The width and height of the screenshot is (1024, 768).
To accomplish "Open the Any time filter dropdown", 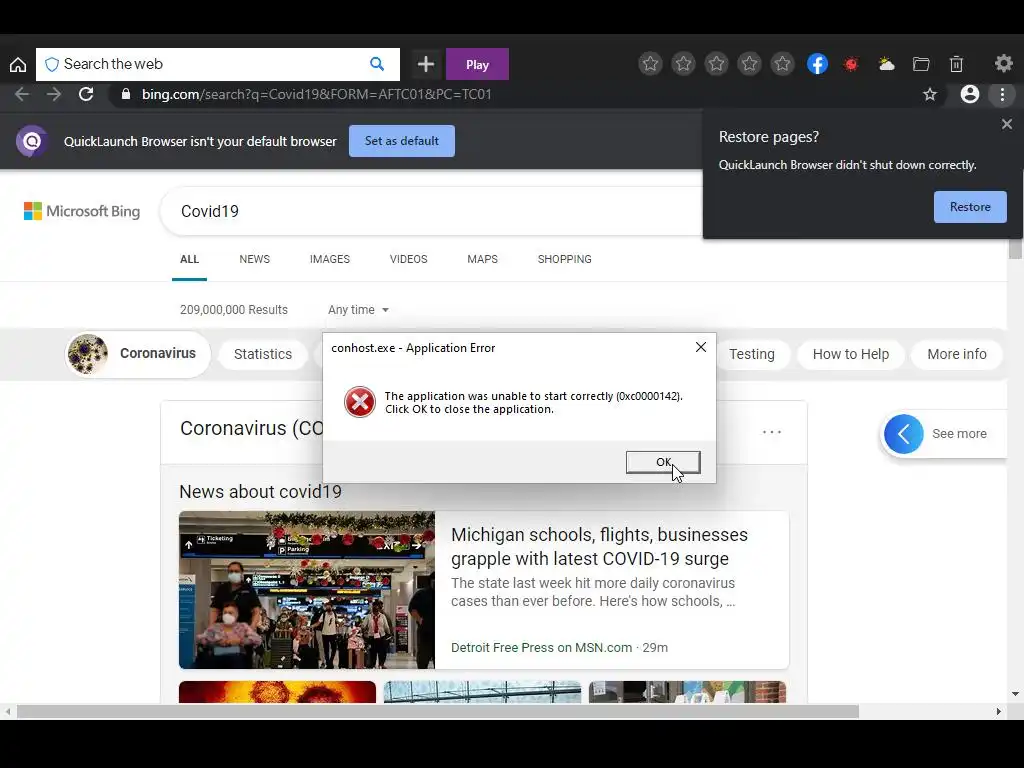I will (x=358, y=310).
